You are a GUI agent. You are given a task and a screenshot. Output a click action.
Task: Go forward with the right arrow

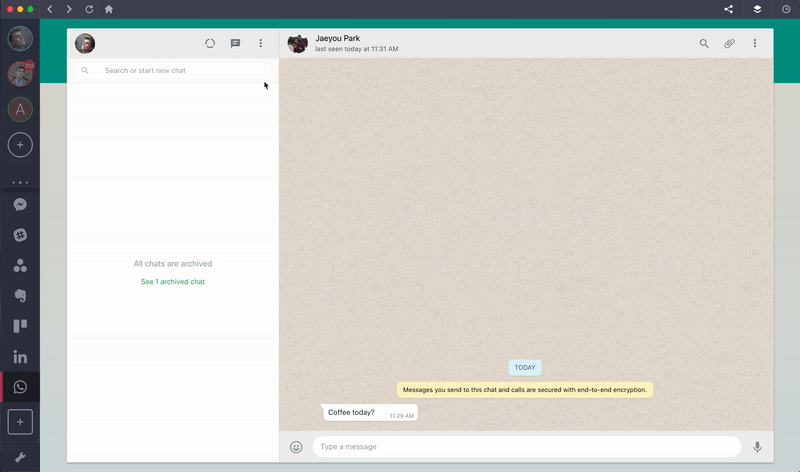[x=69, y=9]
